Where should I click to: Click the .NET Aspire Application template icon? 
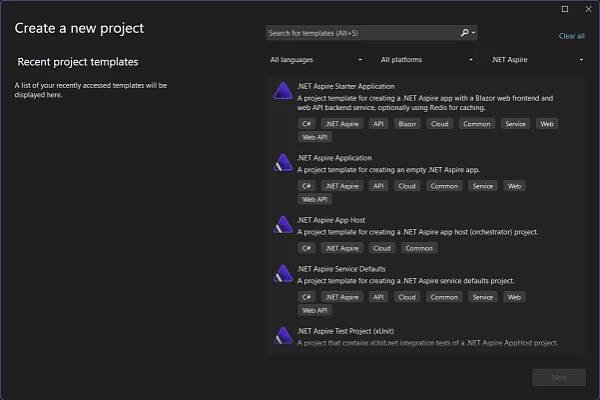(283, 163)
